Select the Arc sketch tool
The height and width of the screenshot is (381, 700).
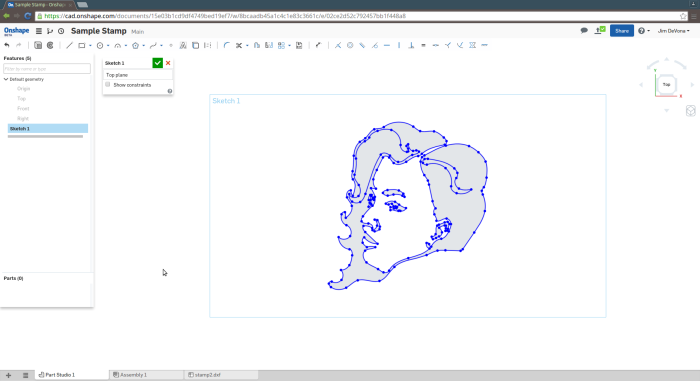[117, 45]
